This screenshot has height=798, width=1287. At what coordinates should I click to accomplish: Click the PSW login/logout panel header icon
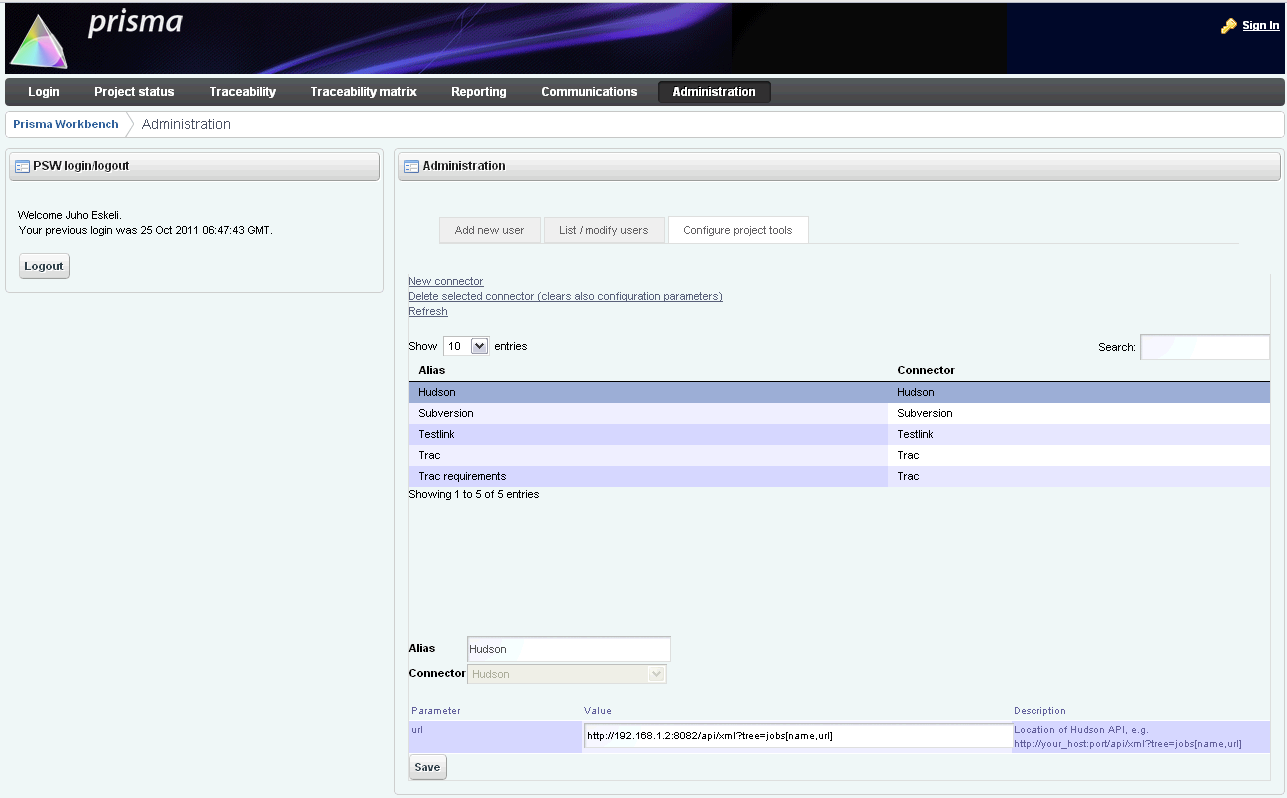(22, 165)
